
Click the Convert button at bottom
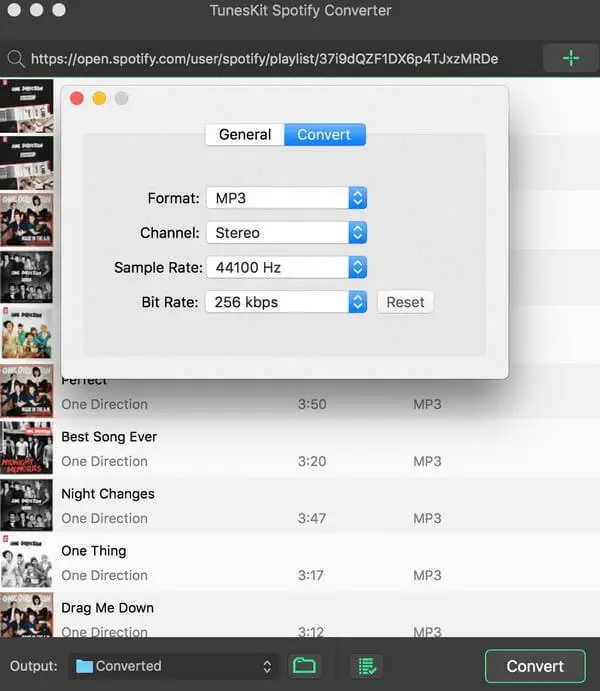[535, 666]
